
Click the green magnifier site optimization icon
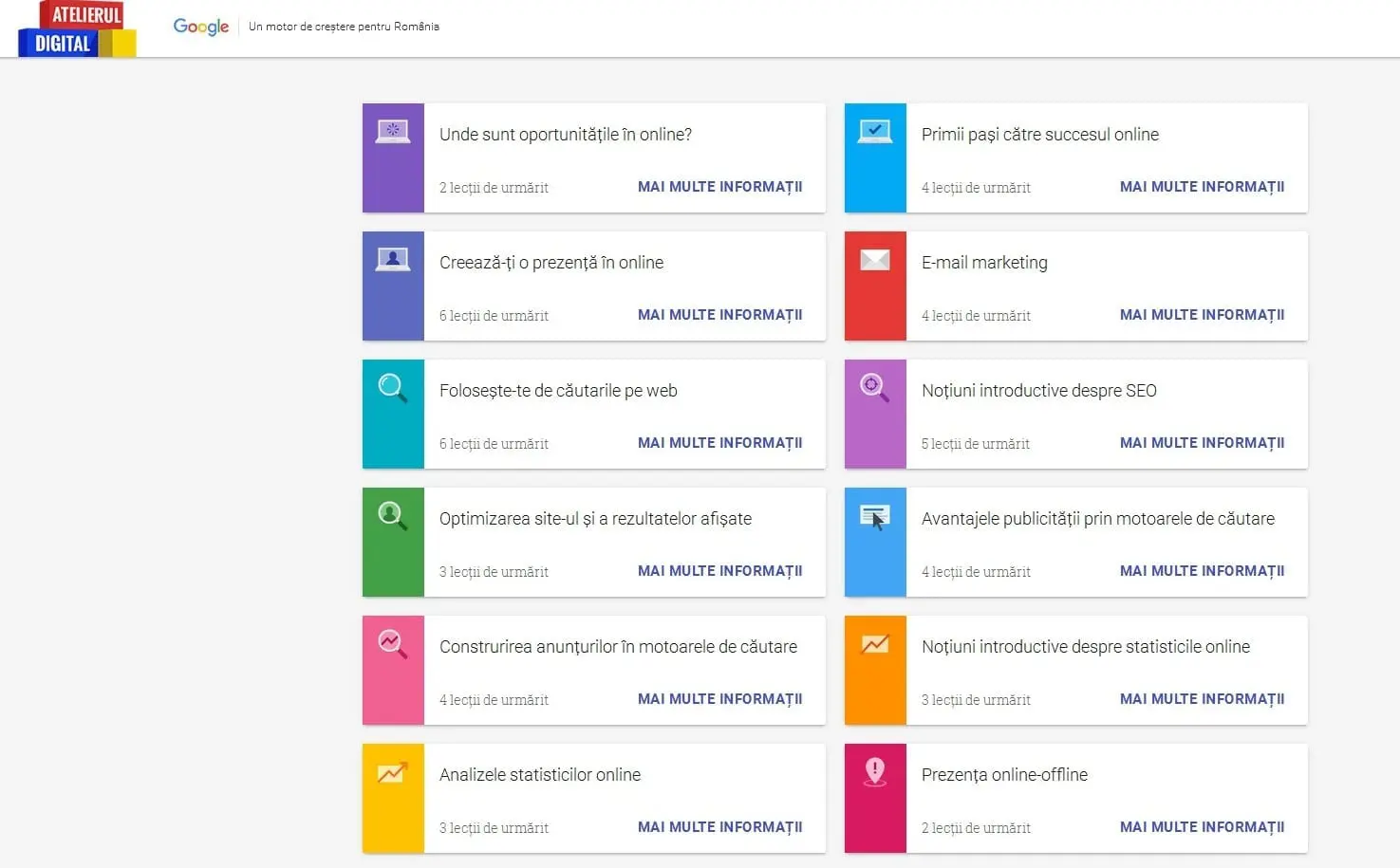click(x=393, y=516)
